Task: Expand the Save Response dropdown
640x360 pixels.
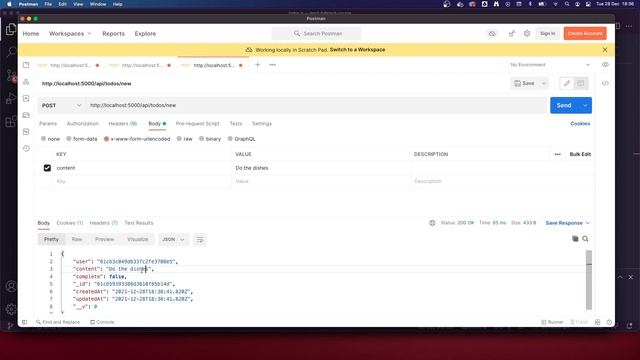Action: (x=568, y=223)
